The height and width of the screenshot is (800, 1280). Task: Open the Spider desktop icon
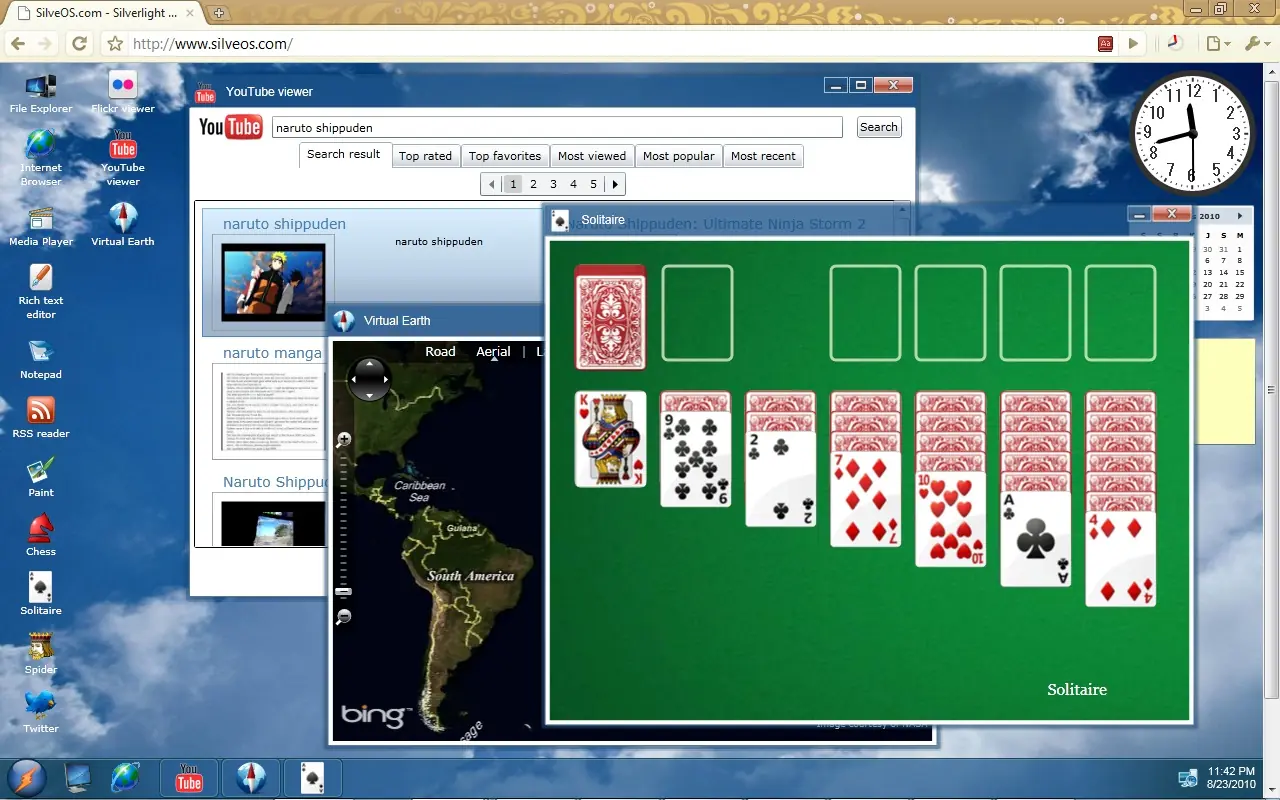(x=41, y=654)
